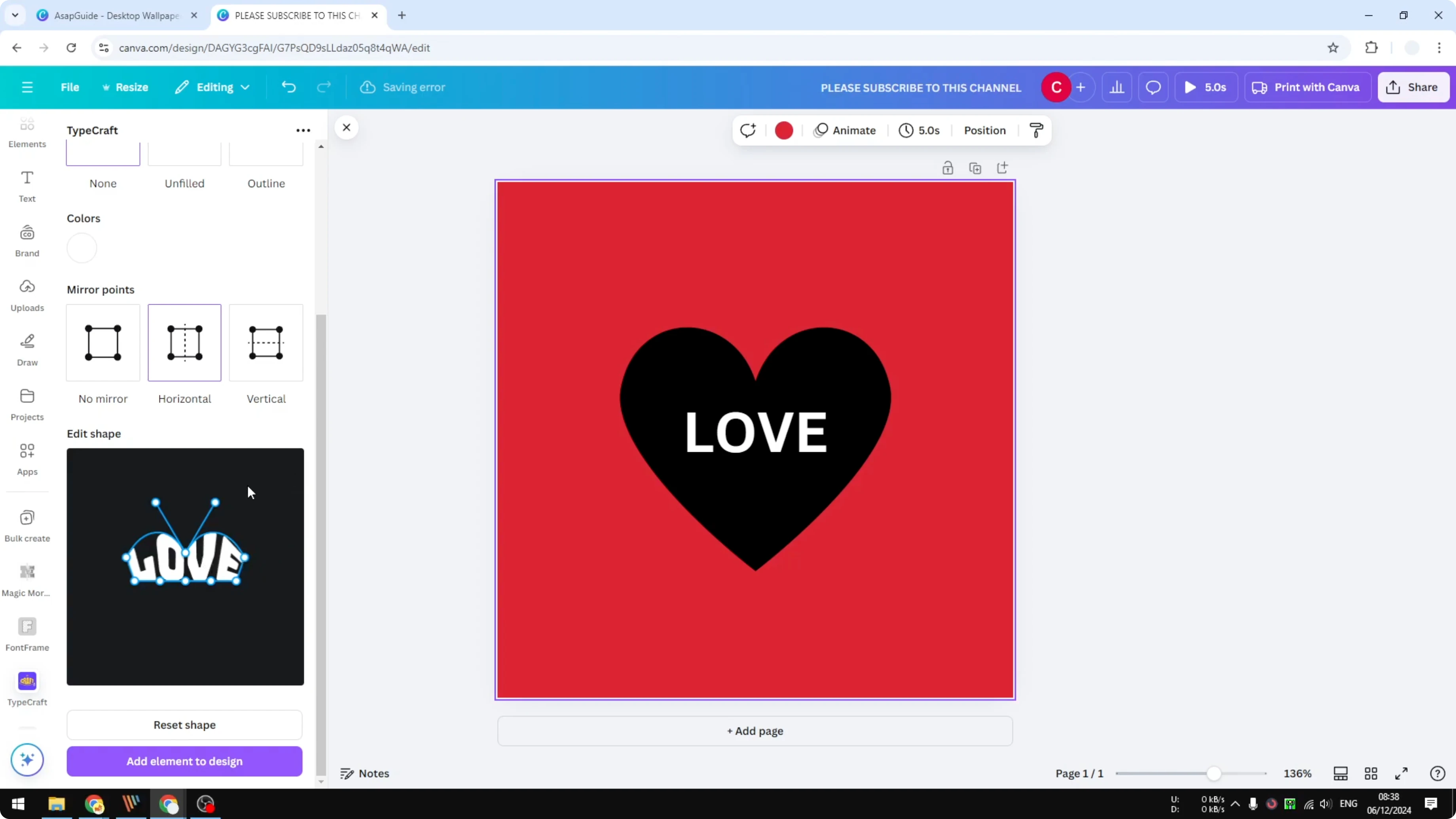The height and width of the screenshot is (819, 1456).
Task: Open the Bulk create panel
Action: (x=27, y=525)
